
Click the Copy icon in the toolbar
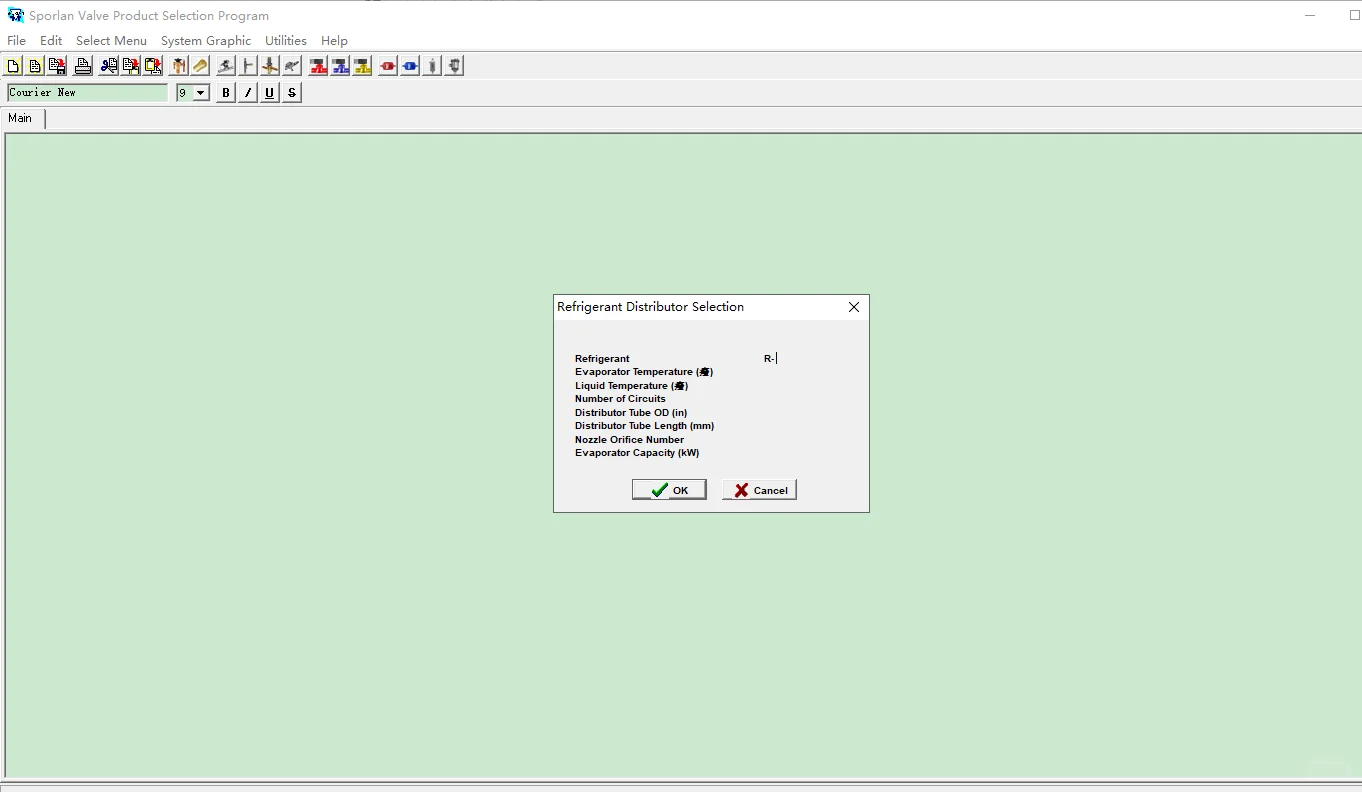coord(131,66)
